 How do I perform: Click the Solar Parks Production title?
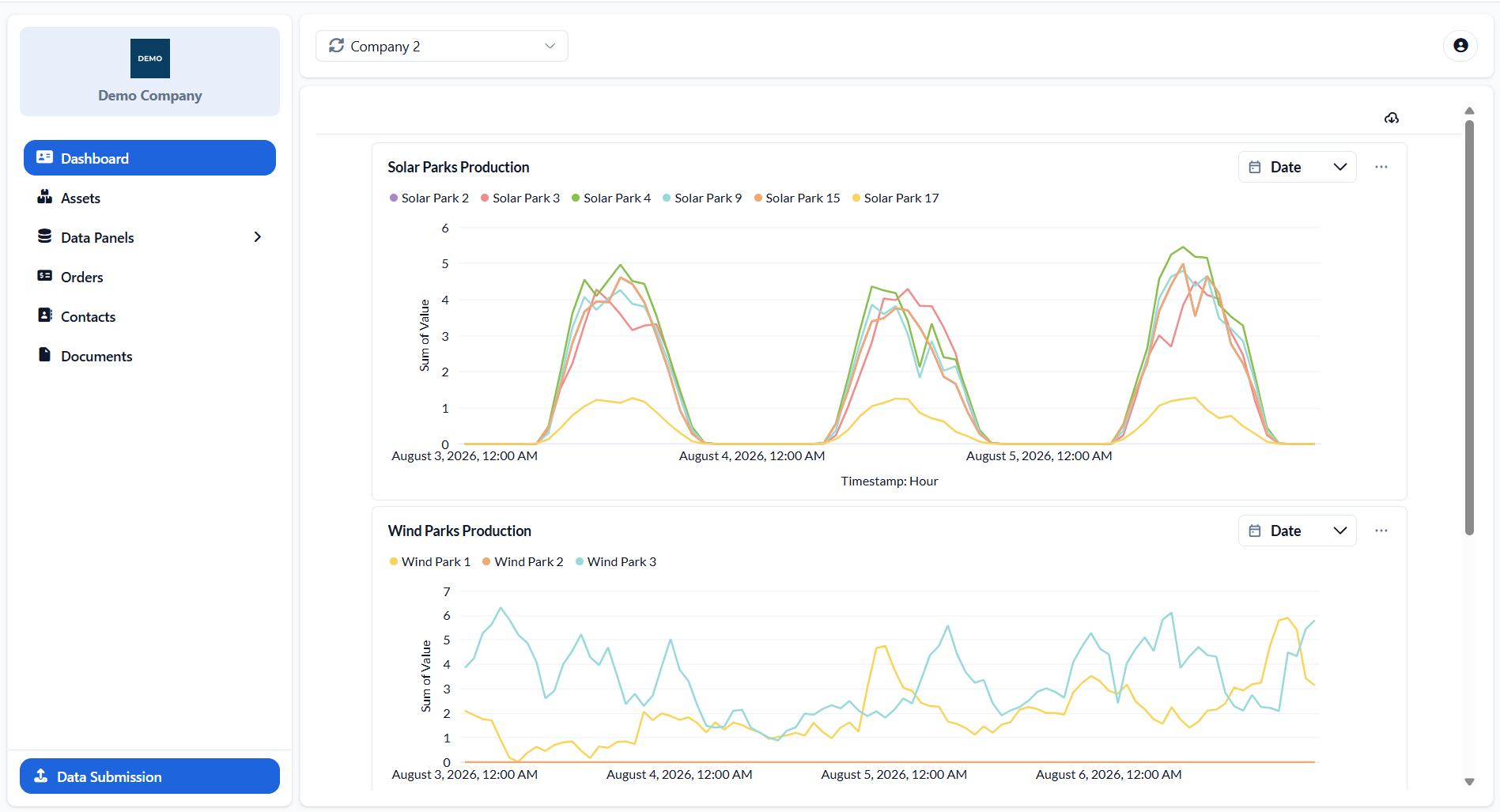coord(459,167)
